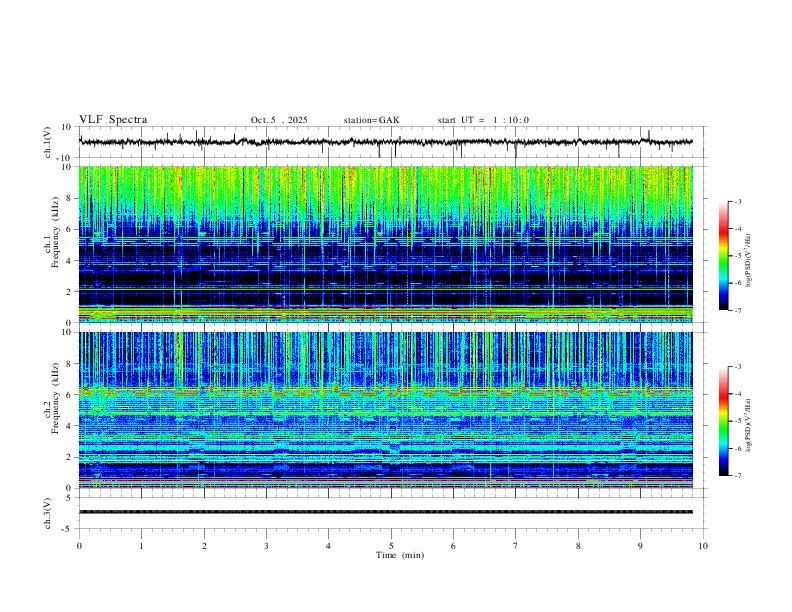Click the "-7" tick on ch.2 colorbar
Viewport: 792px width, 612px height.
click(x=737, y=476)
